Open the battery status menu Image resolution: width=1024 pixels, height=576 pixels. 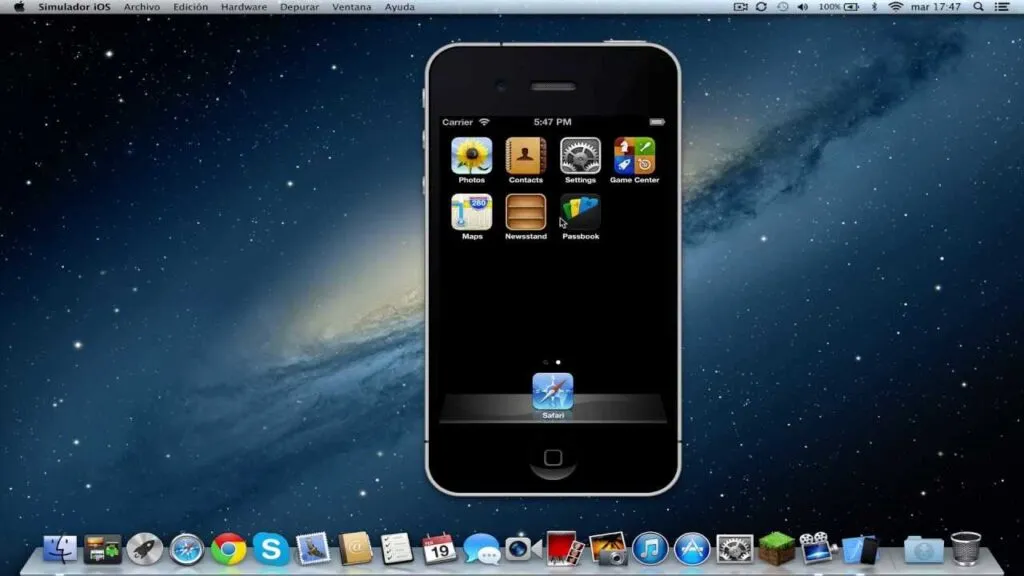[839, 7]
